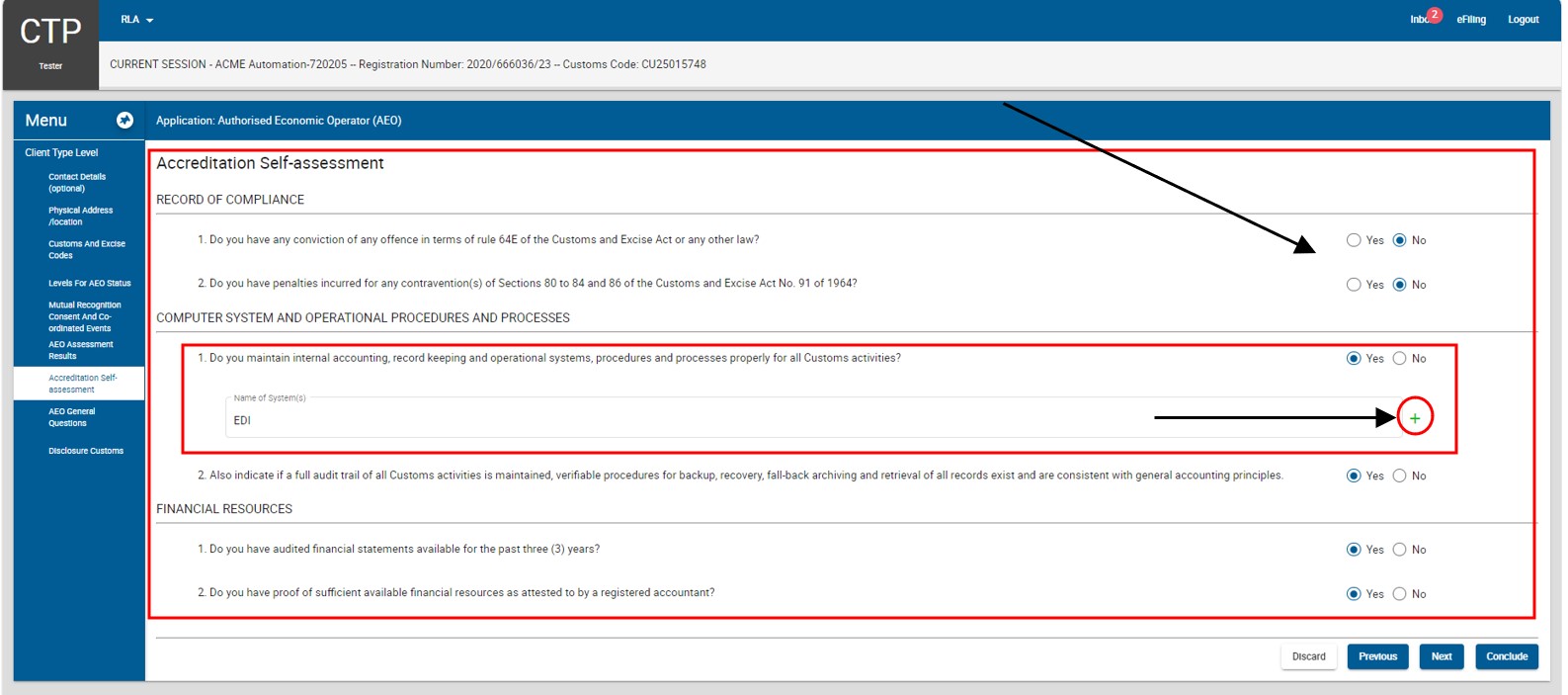Click the Tester user label under CTP
The image size is (1568, 695).
50,66
